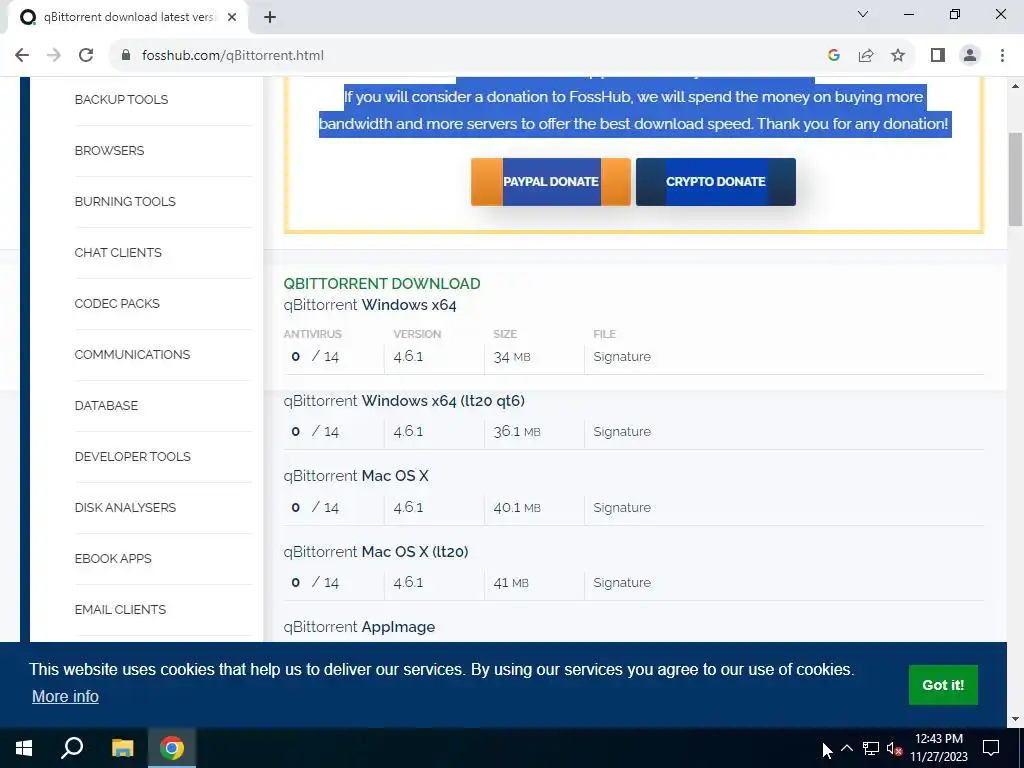
Task: Open the More info cookie link
Action: pyautogui.click(x=65, y=696)
